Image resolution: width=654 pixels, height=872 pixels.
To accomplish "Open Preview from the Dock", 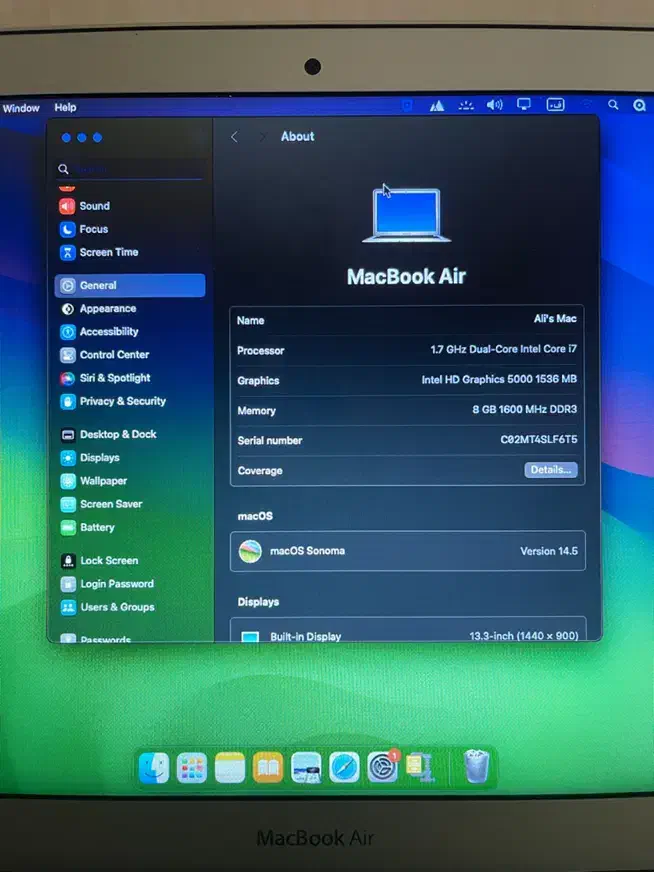I will [306, 768].
